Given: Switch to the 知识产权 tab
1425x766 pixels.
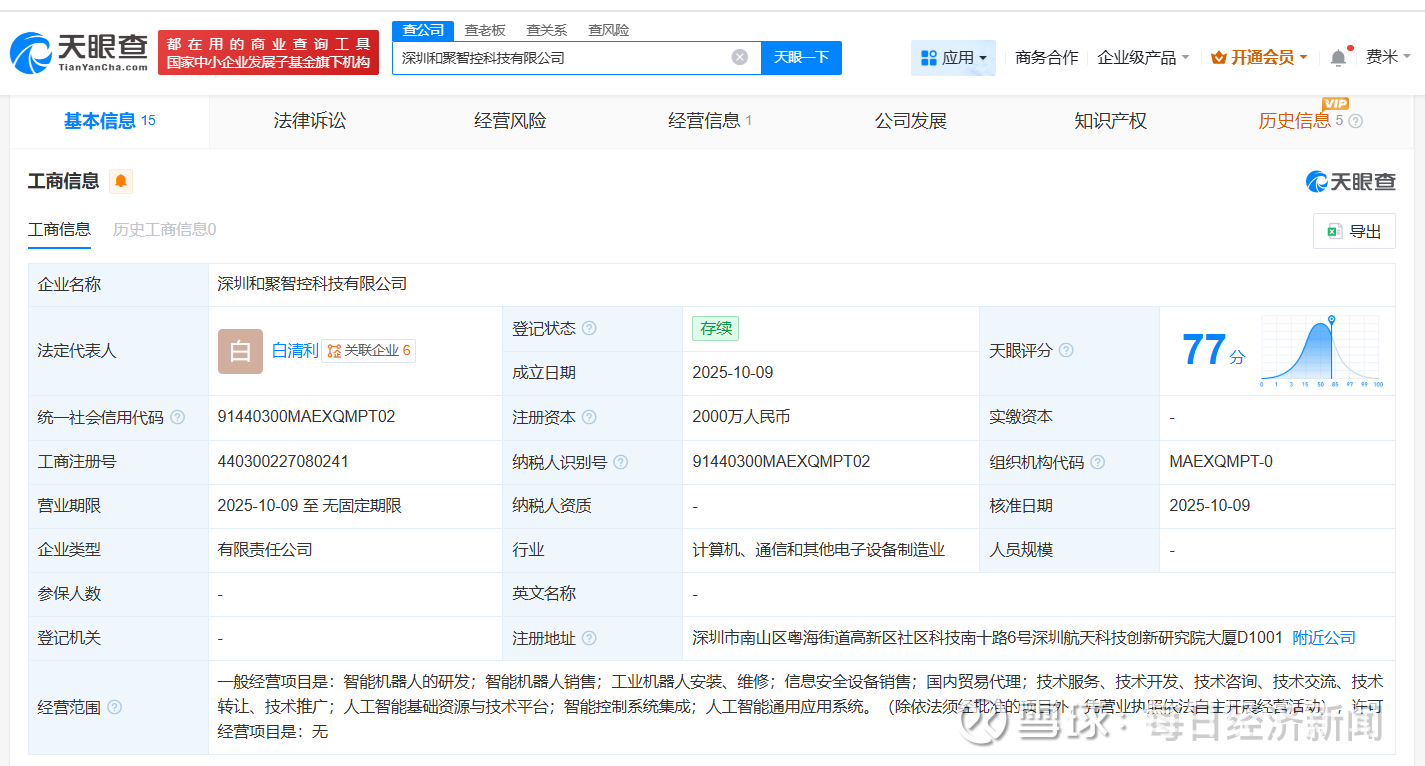Looking at the screenshot, I should tap(1110, 121).
